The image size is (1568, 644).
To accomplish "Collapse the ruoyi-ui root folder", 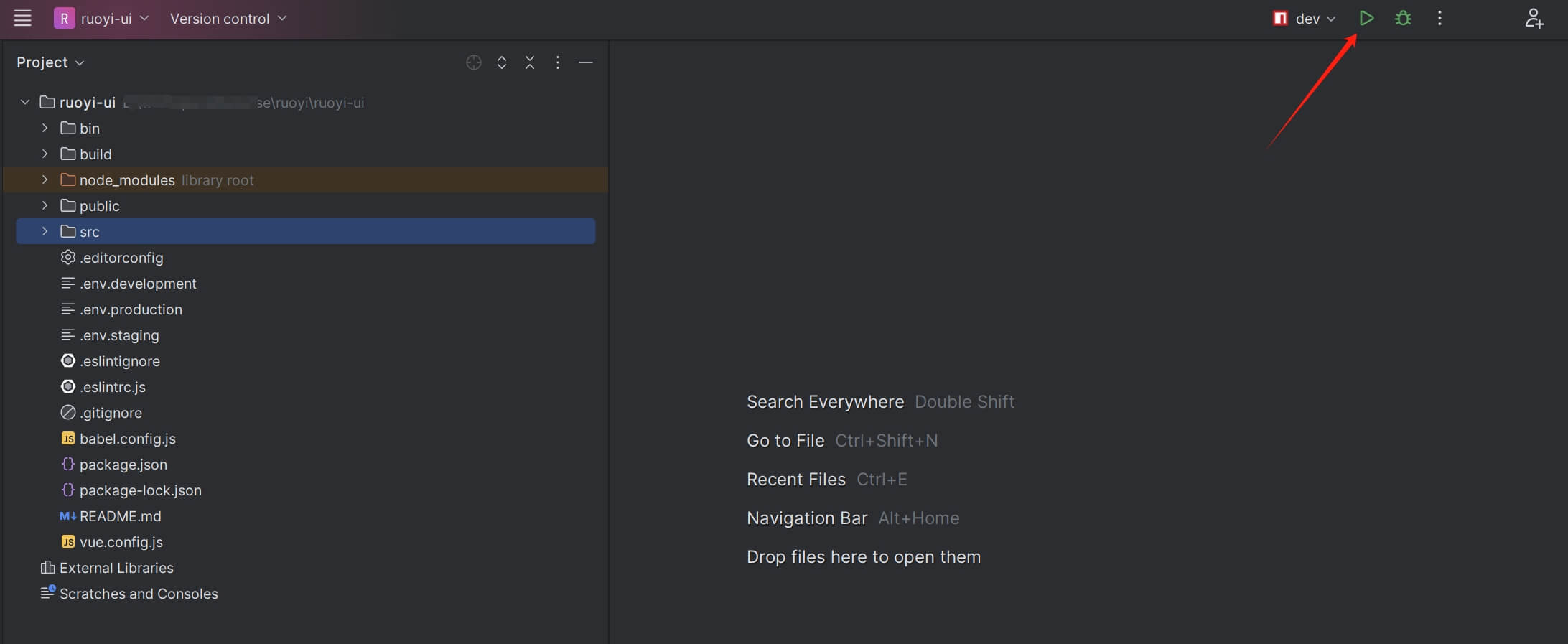I will point(25,103).
